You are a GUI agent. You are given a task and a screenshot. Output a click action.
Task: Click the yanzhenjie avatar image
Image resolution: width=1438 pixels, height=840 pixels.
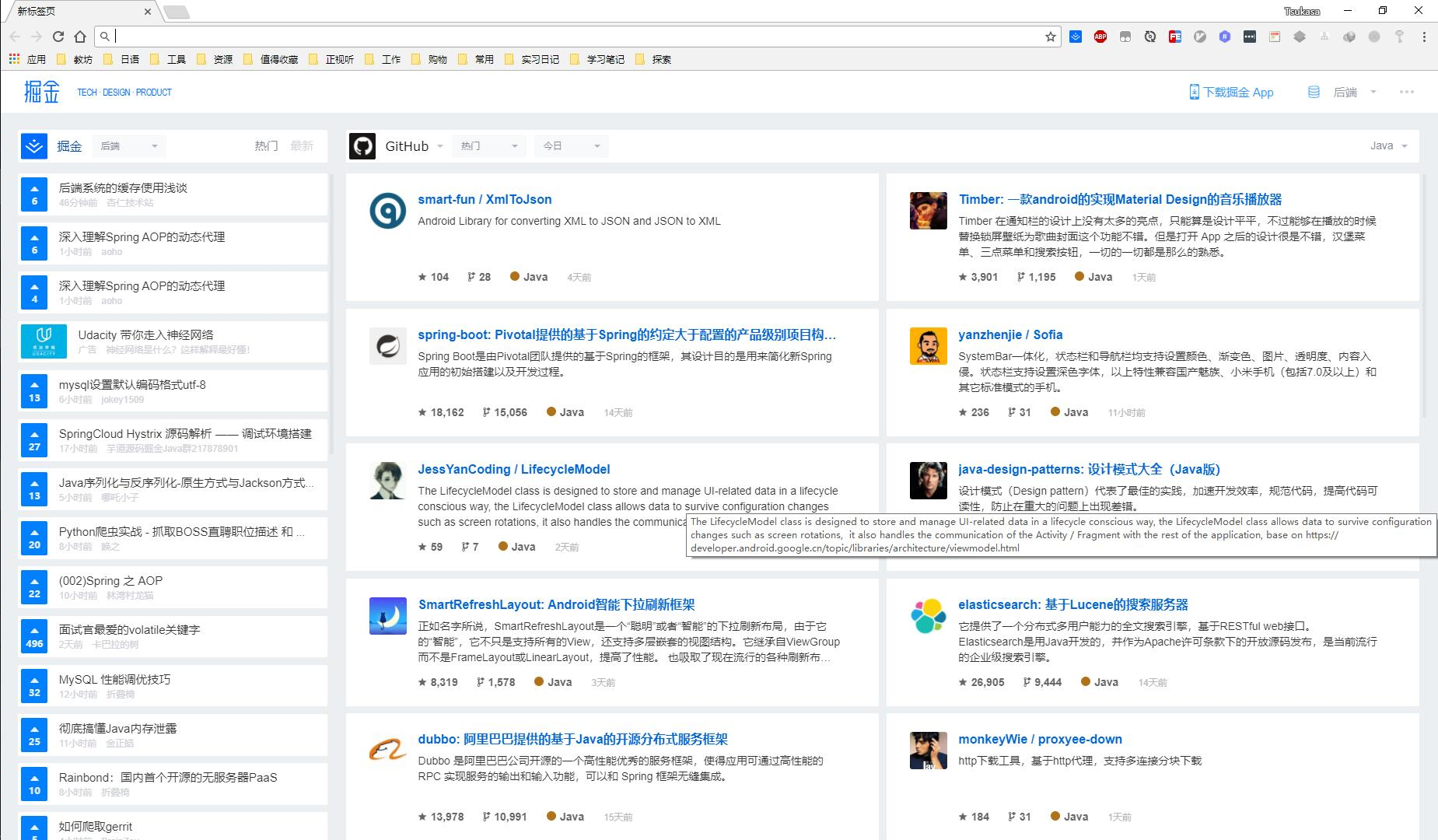(929, 346)
